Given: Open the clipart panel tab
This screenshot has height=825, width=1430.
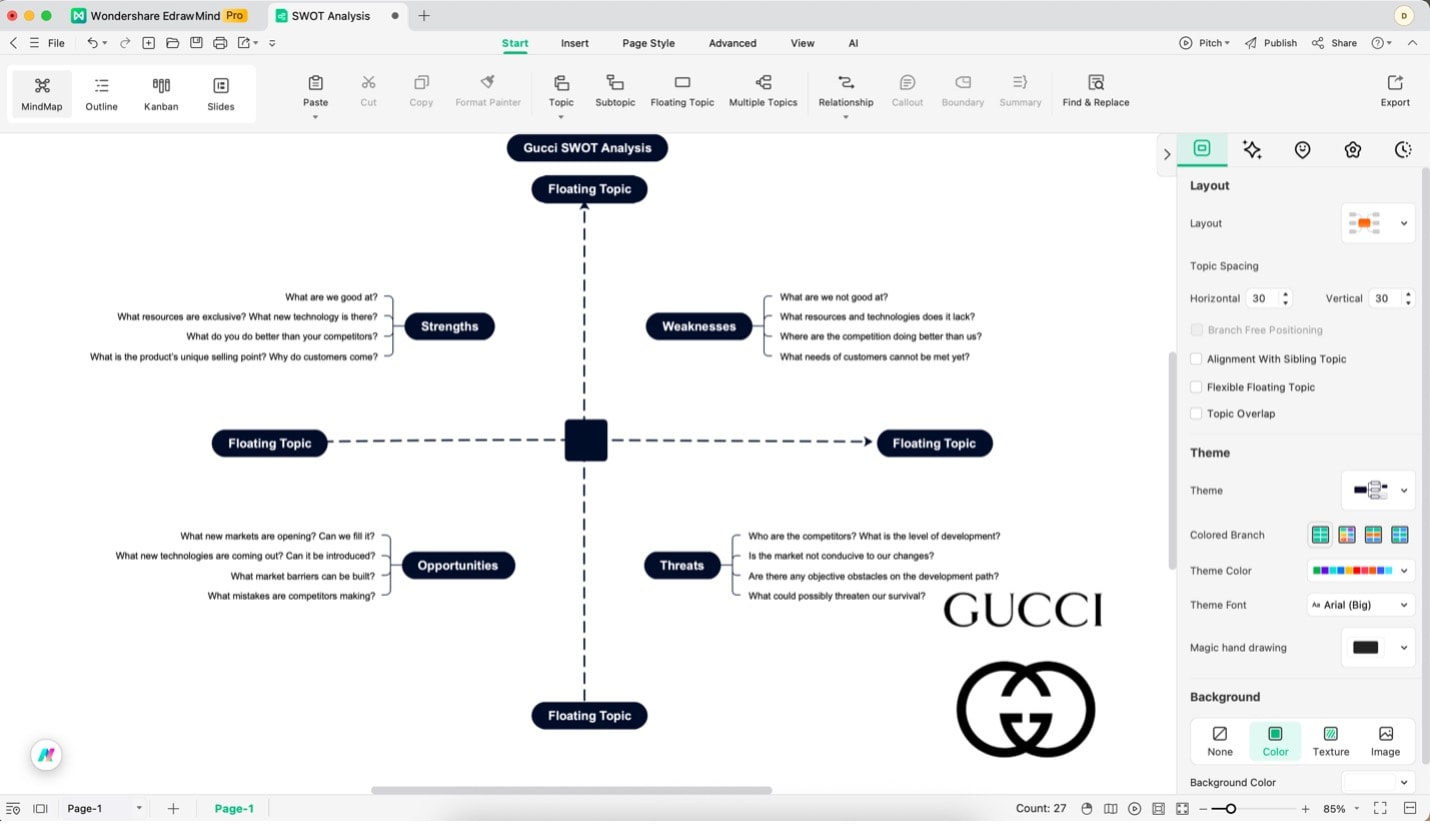Looking at the screenshot, I should click(1353, 150).
